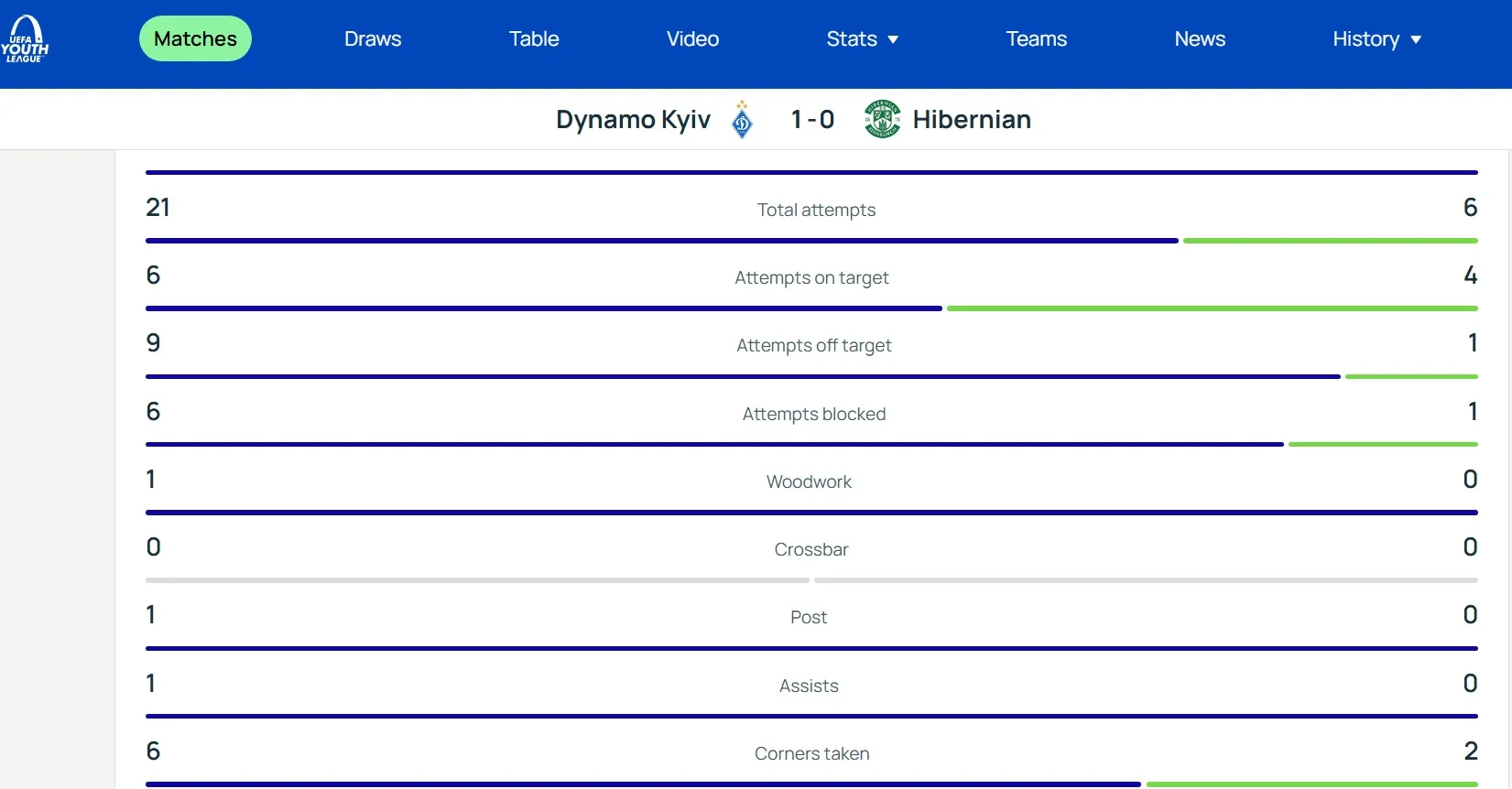Open the Teams page

click(x=1036, y=38)
